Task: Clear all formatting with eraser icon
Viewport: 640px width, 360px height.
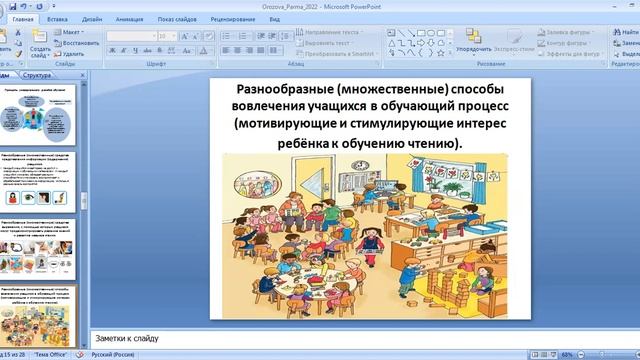Action: 209,36
